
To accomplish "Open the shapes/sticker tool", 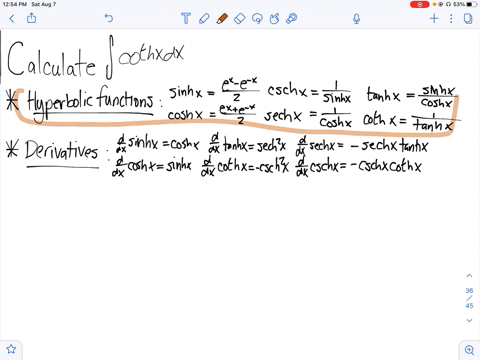I will (274, 18).
